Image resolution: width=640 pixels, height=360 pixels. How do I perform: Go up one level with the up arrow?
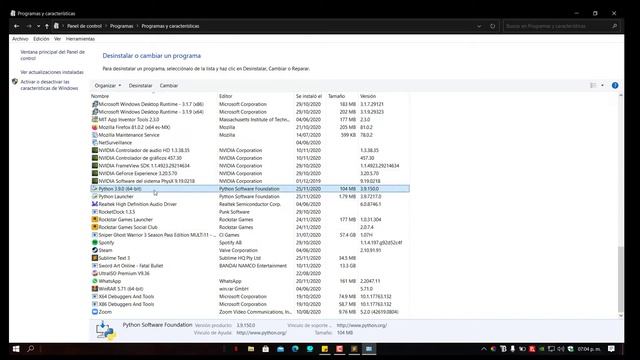pyautogui.click(x=47, y=26)
